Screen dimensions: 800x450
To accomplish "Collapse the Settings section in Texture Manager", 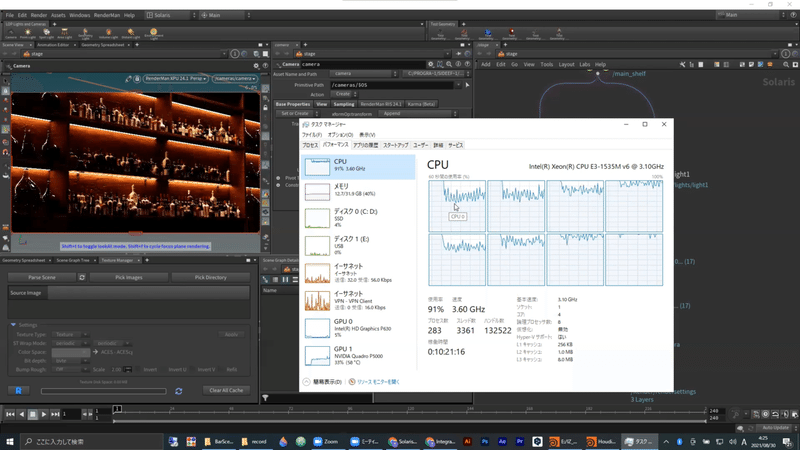I will [x=14, y=324].
